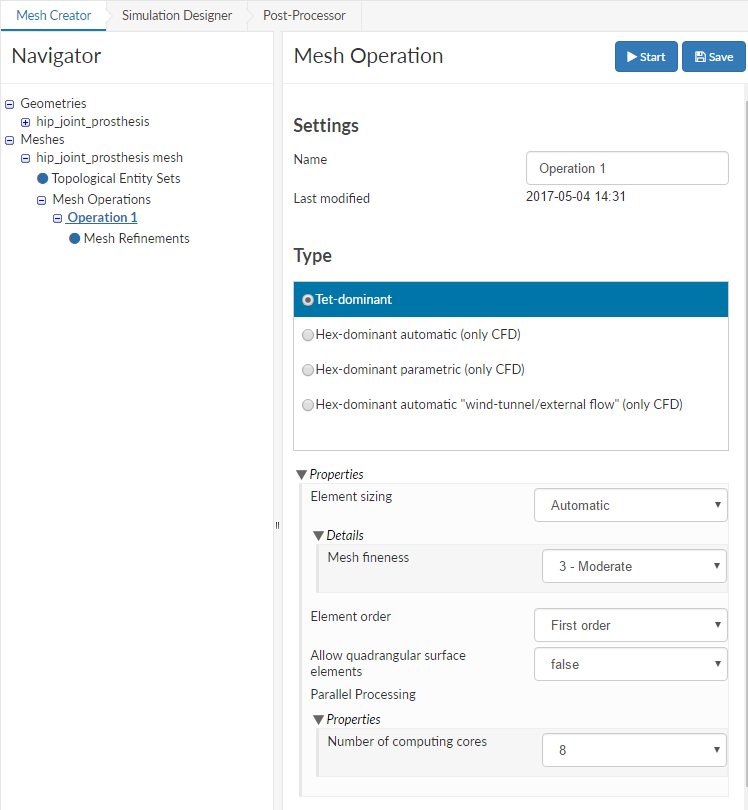748x810 pixels.
Task: Select wind-tunnel/external flow mesh type
Action: click(308, 405)
